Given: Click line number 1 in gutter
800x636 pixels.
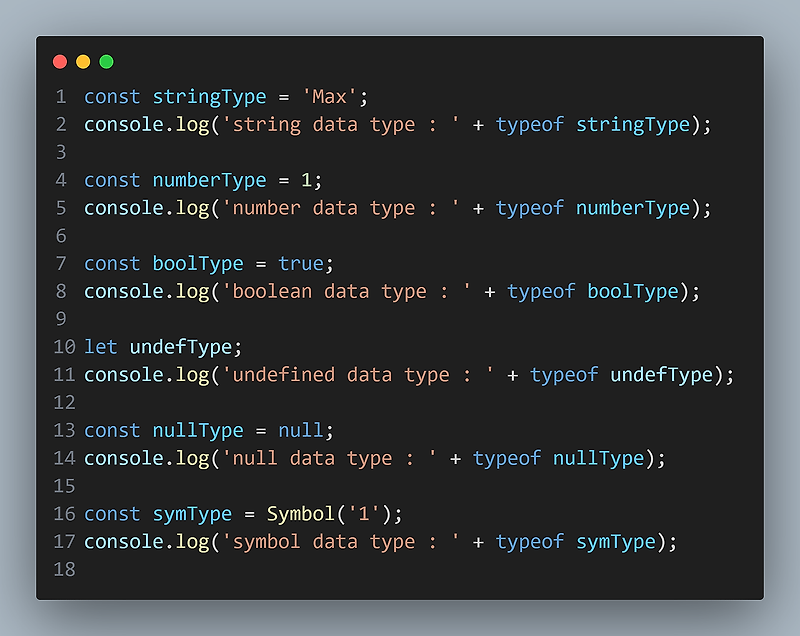Looking at the screenshot, I should (x=61, y=96).
